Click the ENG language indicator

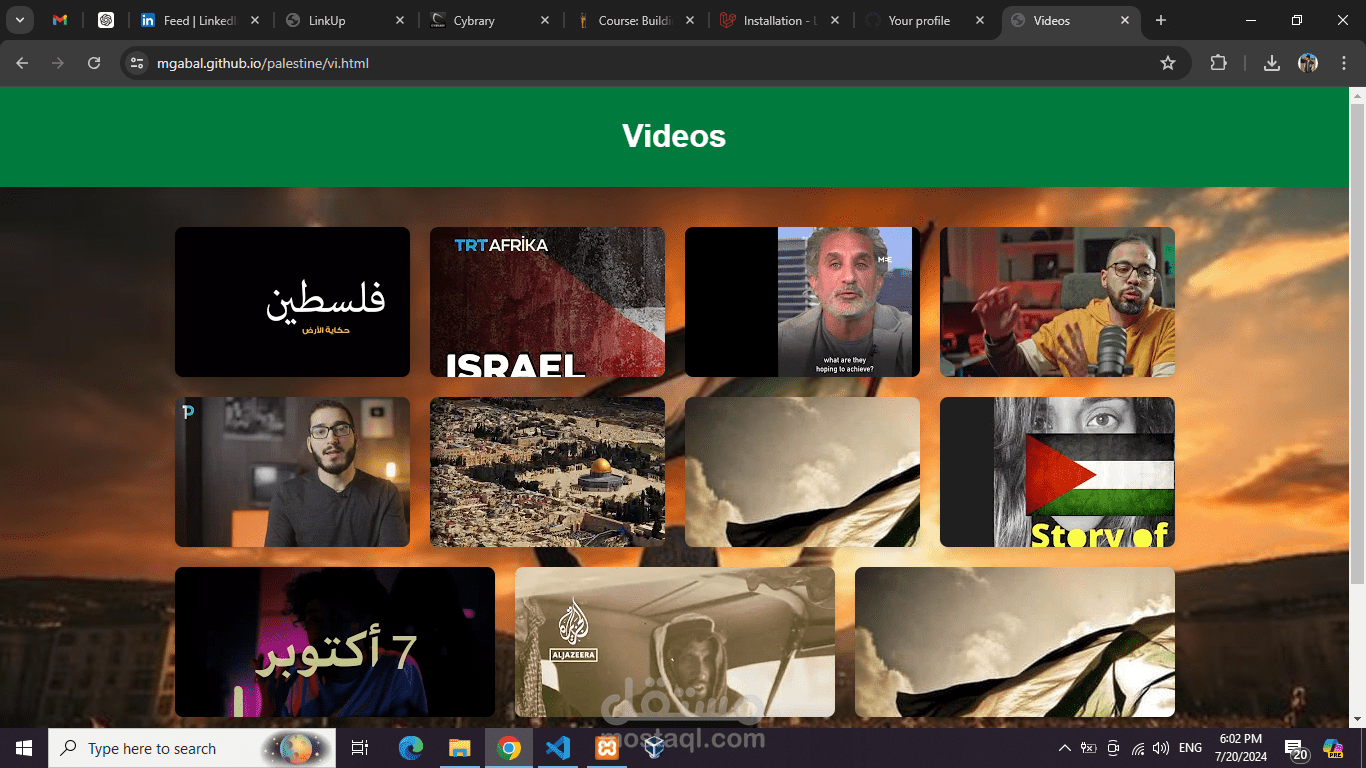click(1190, 748)
